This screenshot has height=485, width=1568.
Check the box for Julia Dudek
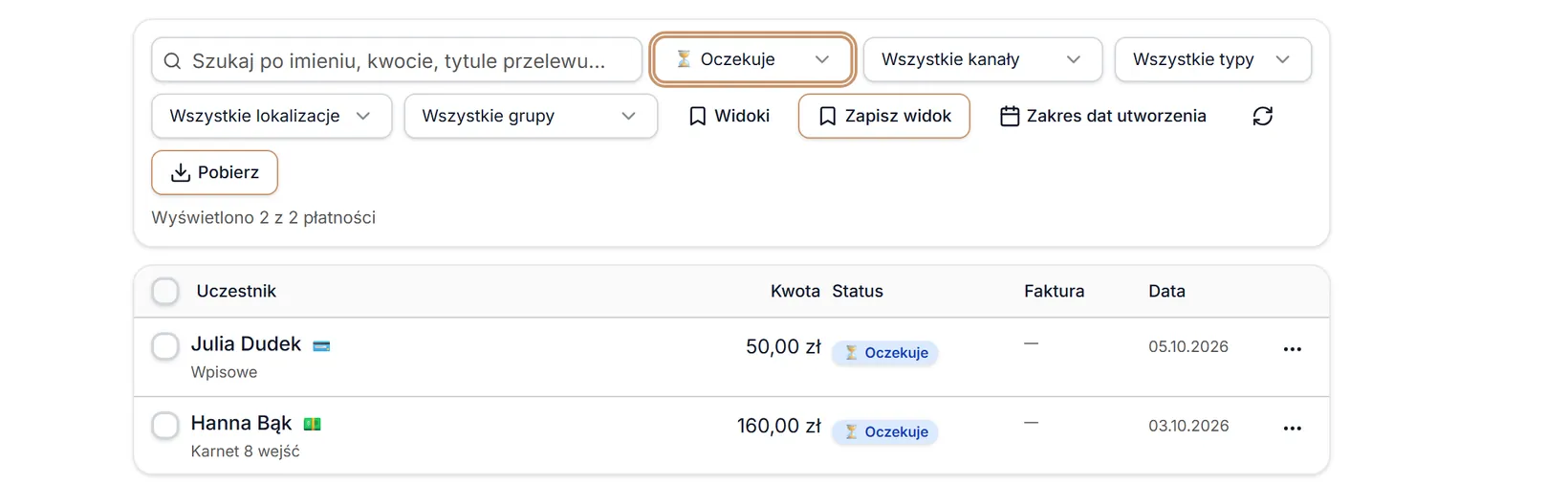click(165, 346)
